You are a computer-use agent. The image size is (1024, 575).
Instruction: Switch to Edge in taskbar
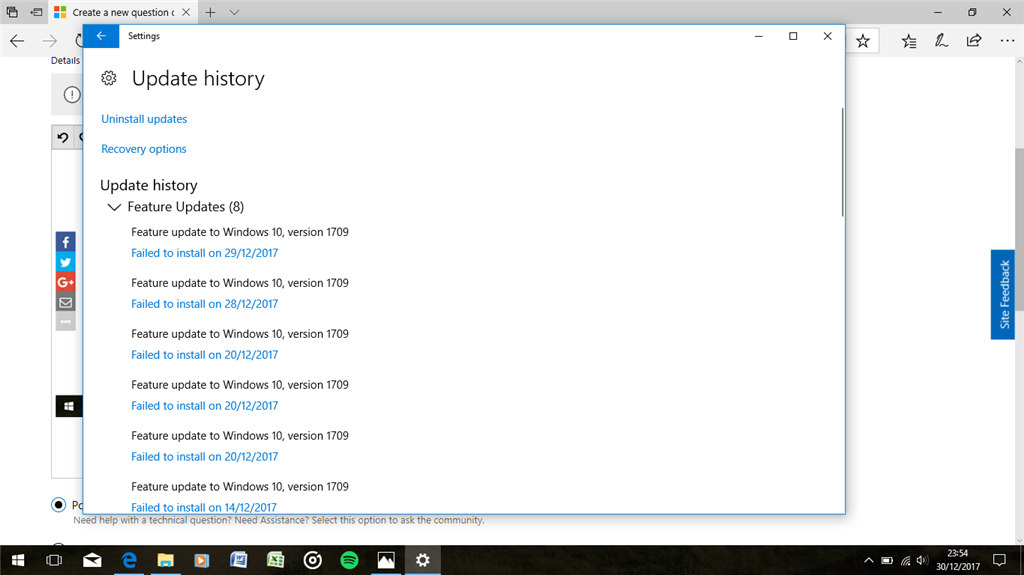(129, 560)
